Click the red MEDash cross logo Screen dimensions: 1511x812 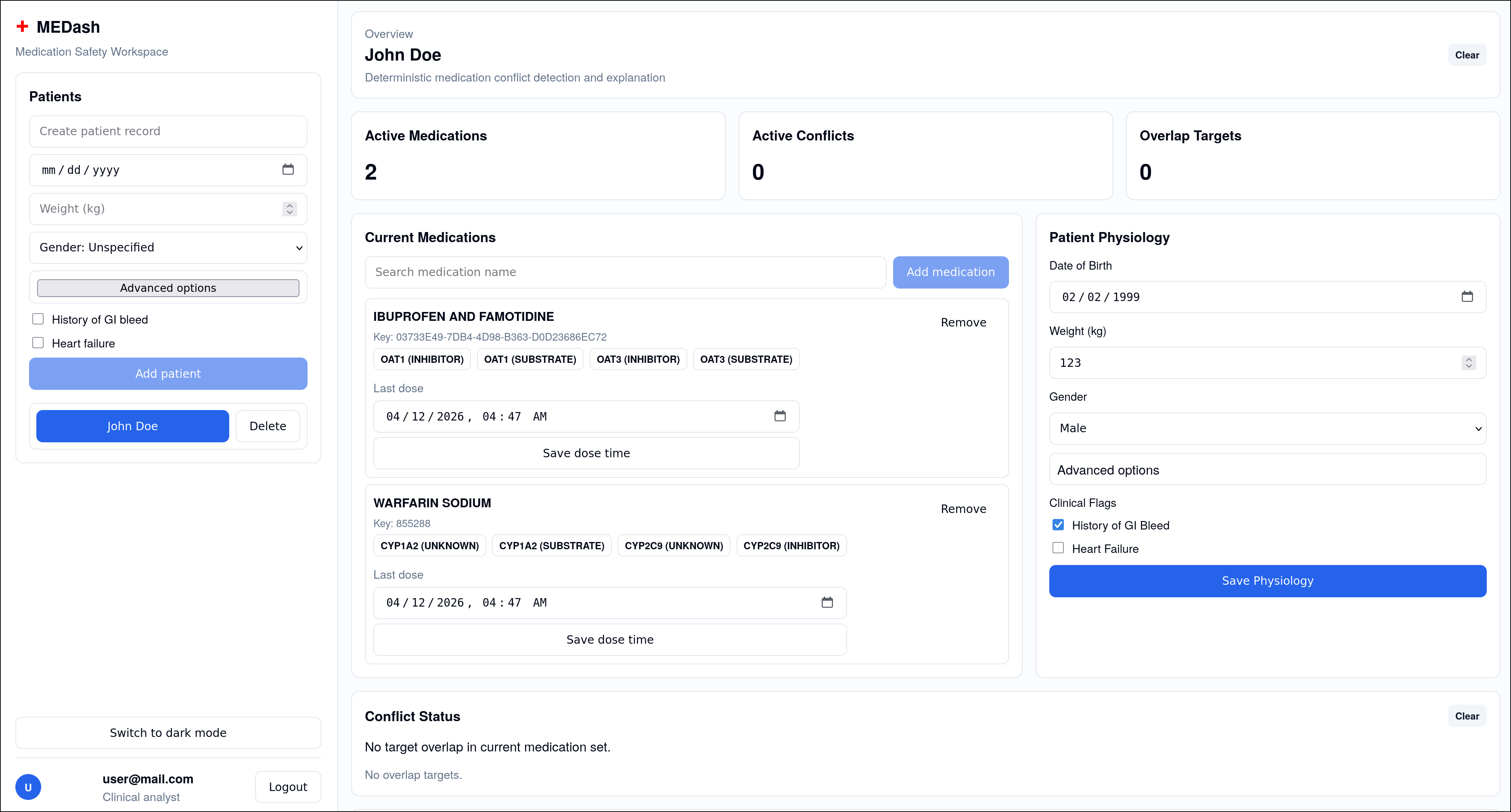click(22, 26)
